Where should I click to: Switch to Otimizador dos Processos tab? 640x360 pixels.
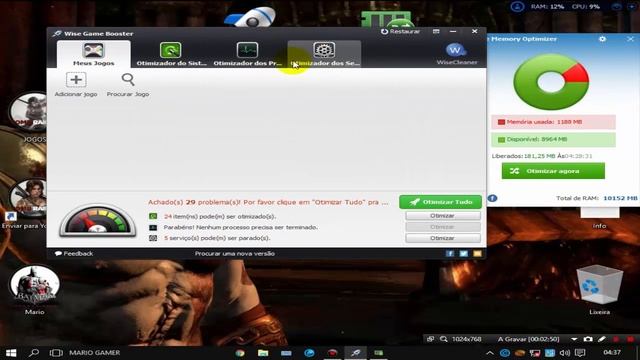tap(247, 54)
